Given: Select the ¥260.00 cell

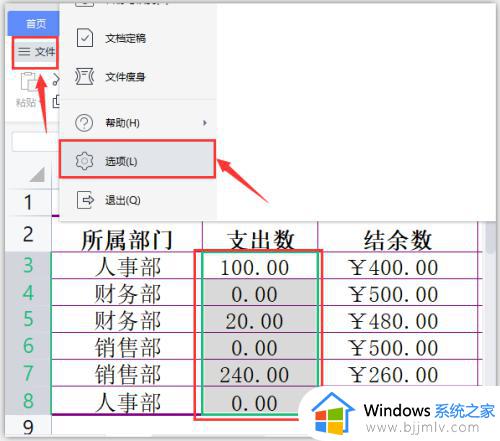Looking at the screenshot, I should (x=398, y=373).
